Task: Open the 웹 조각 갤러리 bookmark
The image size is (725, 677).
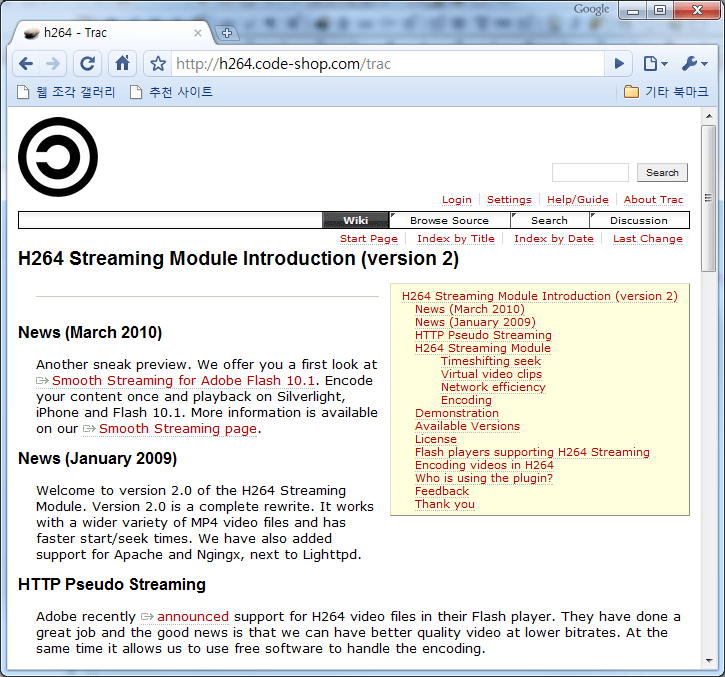Action: [x=66, y=92]
